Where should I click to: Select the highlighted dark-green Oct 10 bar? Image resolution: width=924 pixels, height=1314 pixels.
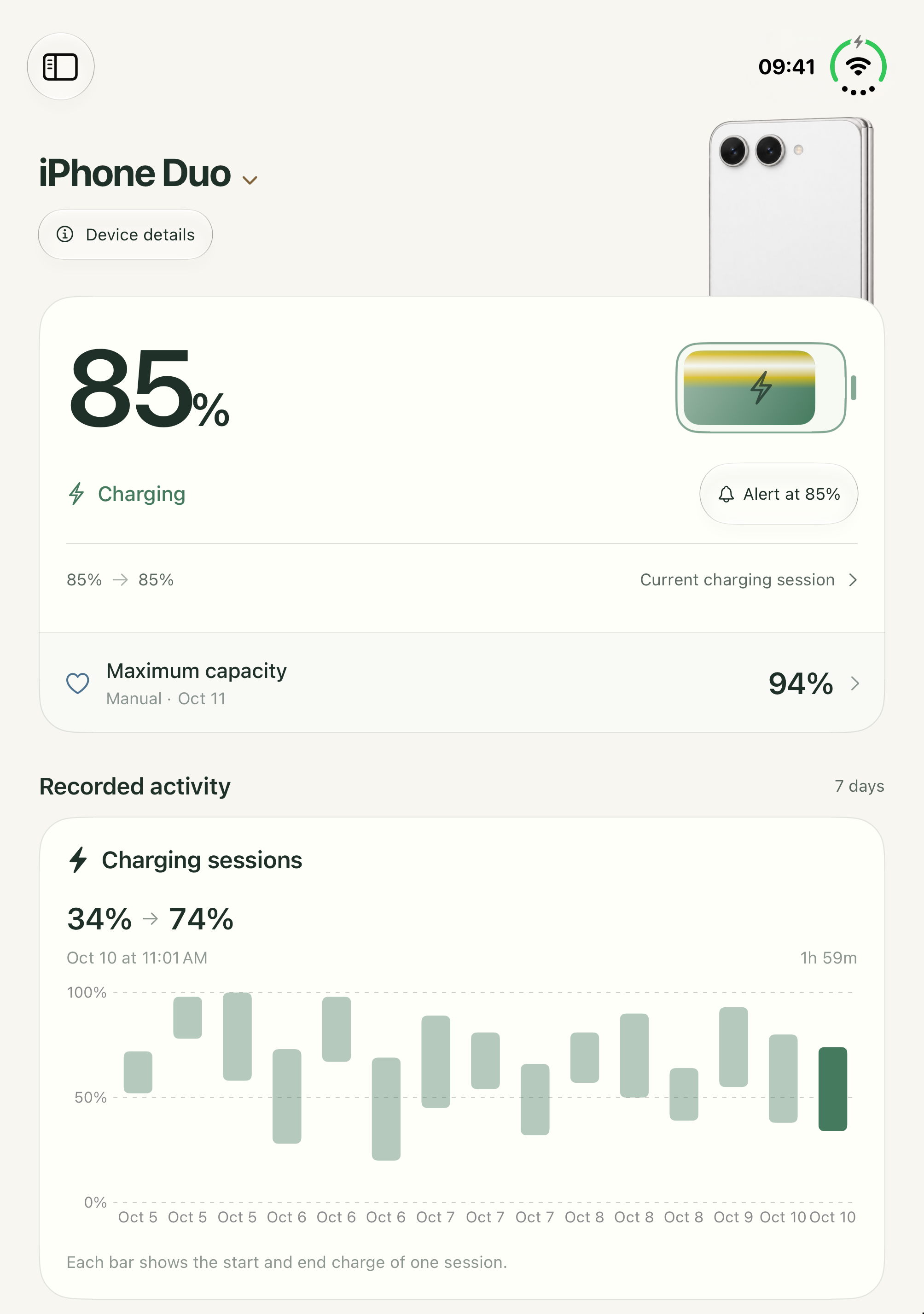click(832, 1089)
